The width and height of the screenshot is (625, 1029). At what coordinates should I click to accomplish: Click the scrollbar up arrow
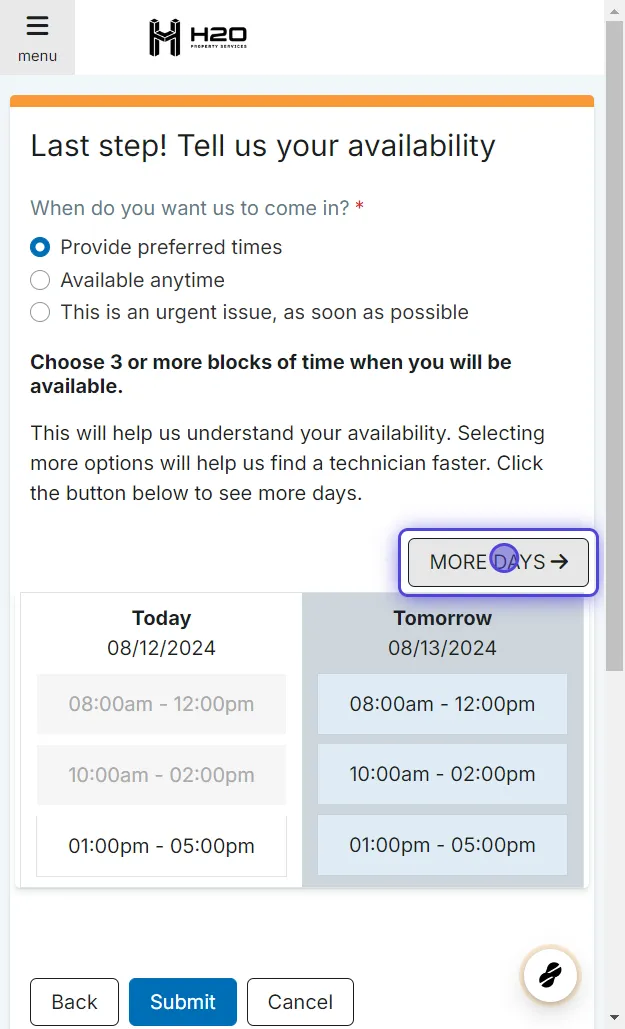(x=616, y=10)
